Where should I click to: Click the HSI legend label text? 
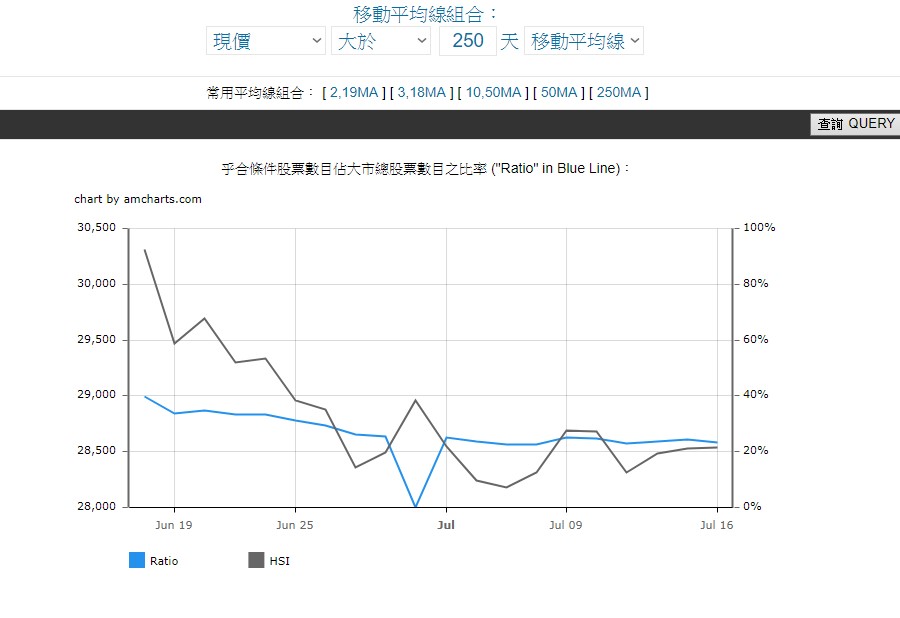279,562
